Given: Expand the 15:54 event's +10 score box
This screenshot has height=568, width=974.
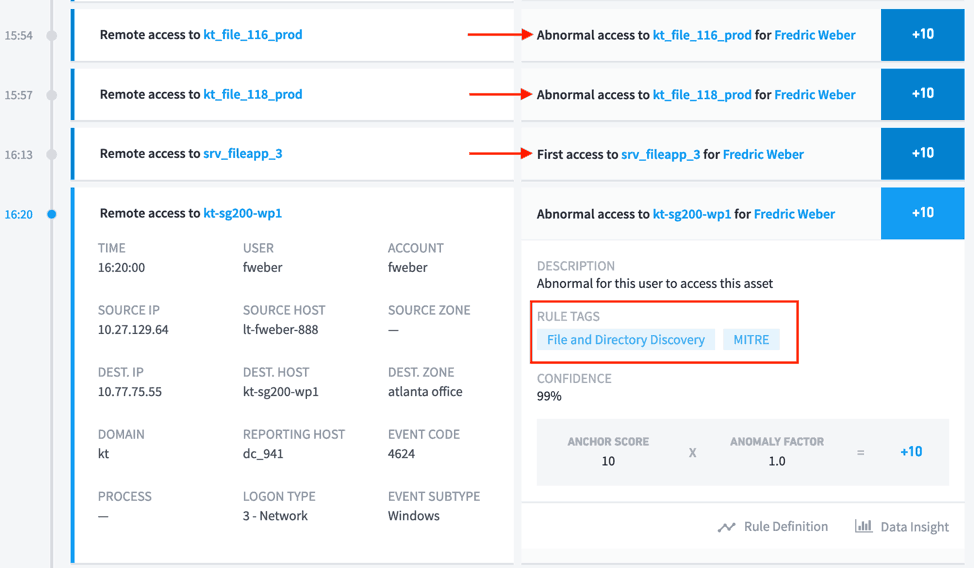Looking at the screenshot, I should pyautogui.click(x=922, y=35).
